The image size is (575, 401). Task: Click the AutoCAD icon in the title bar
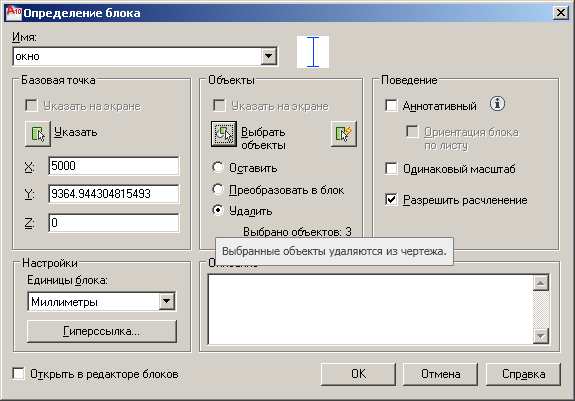[x=14, y=13]
